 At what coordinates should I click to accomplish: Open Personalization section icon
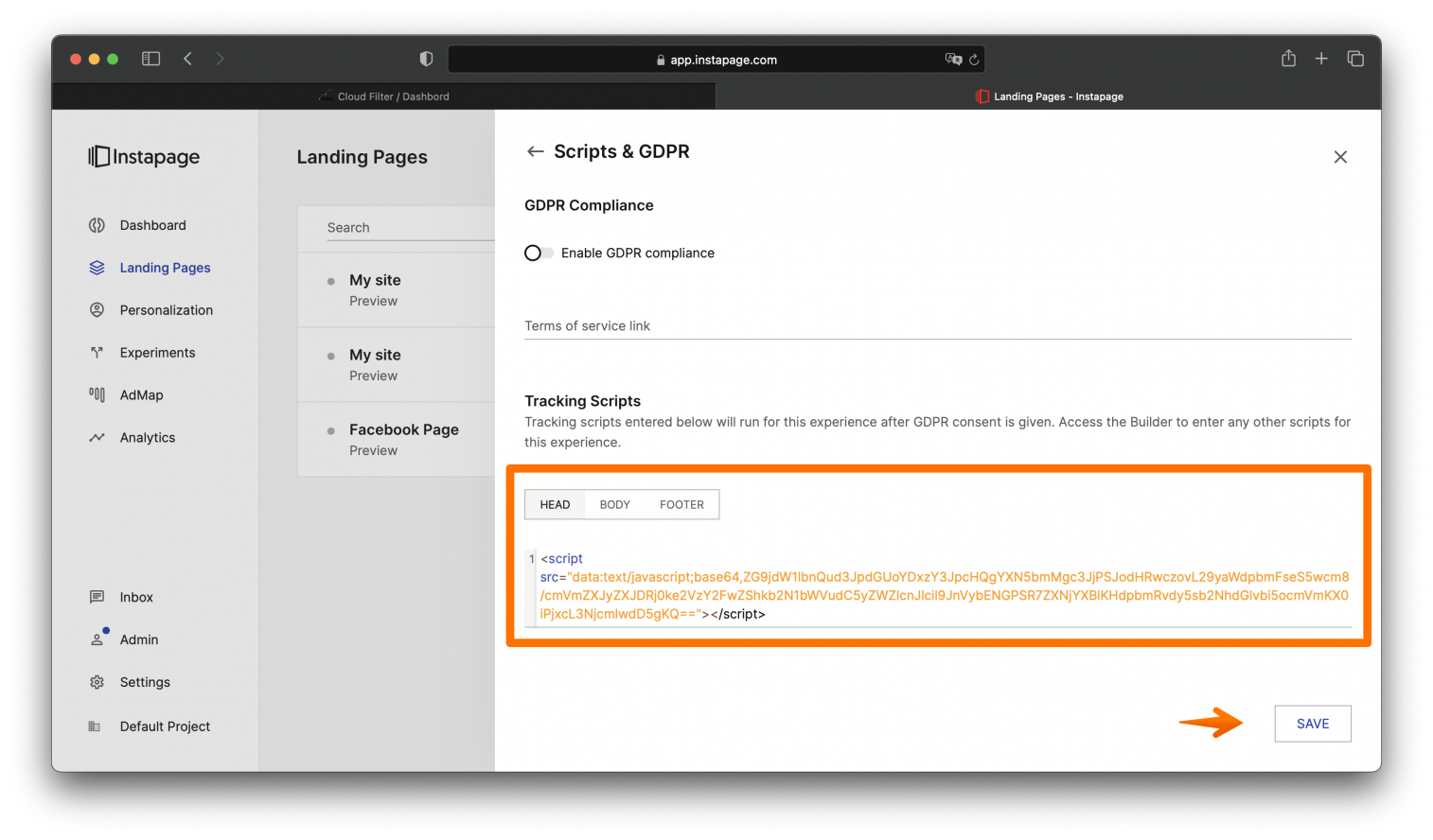tap(97, 310)
